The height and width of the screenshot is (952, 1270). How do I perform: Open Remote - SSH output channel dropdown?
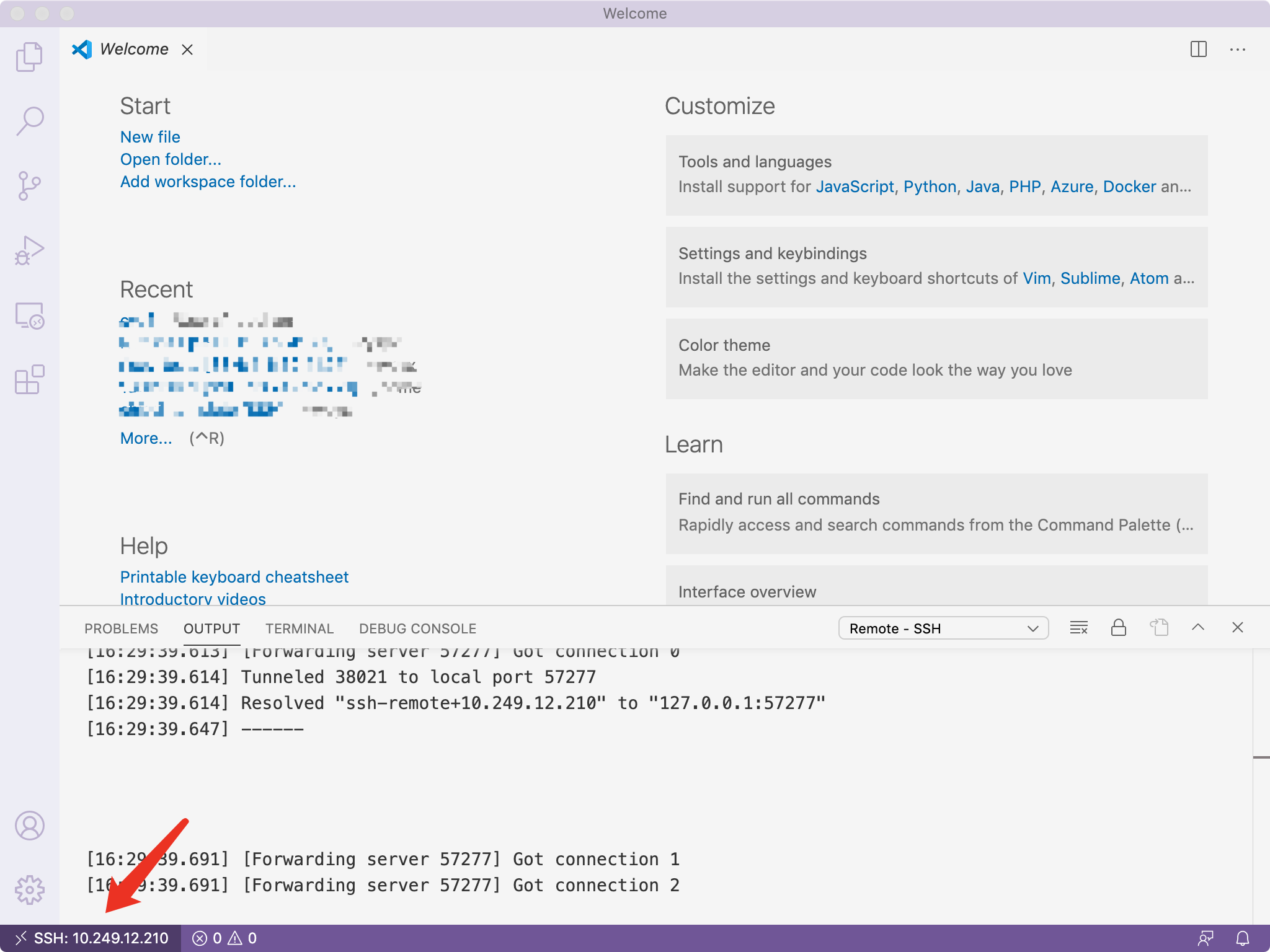click(943, 628)
